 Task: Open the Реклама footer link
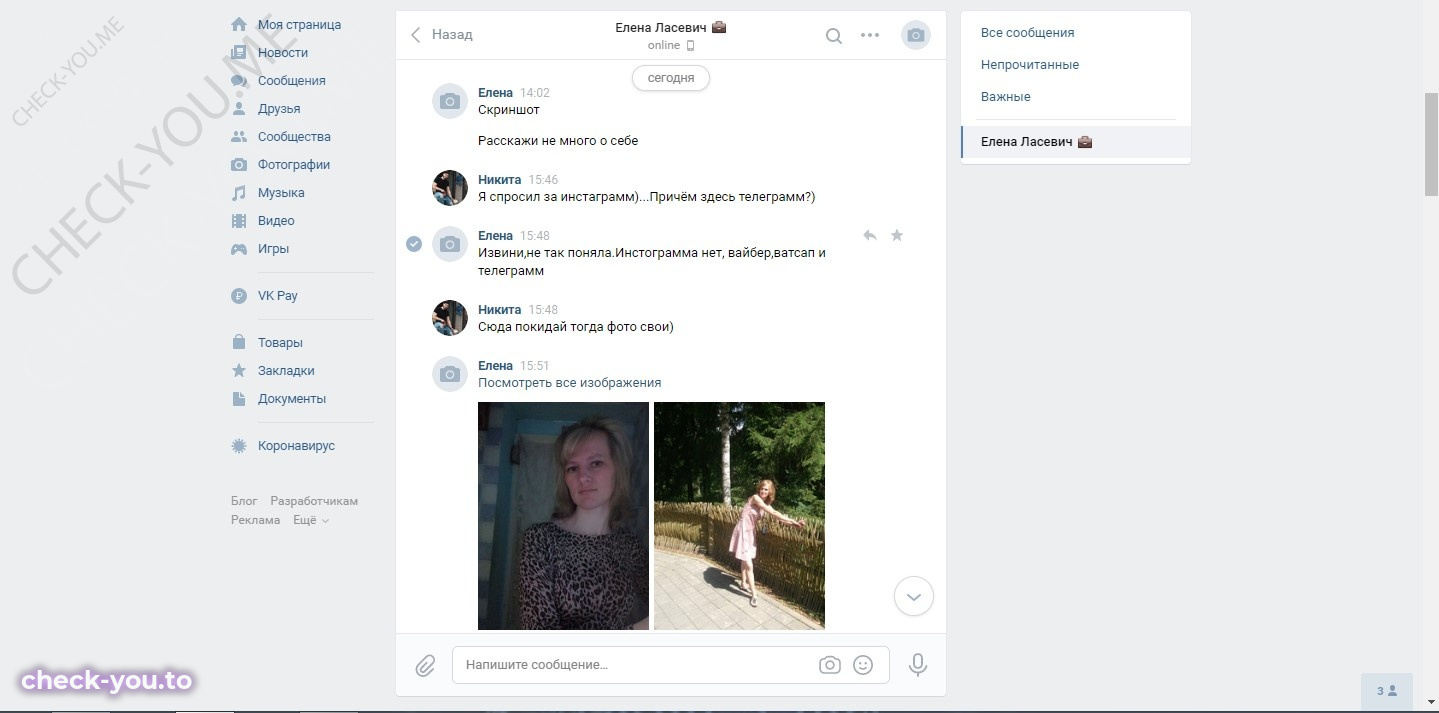point(255,520)
